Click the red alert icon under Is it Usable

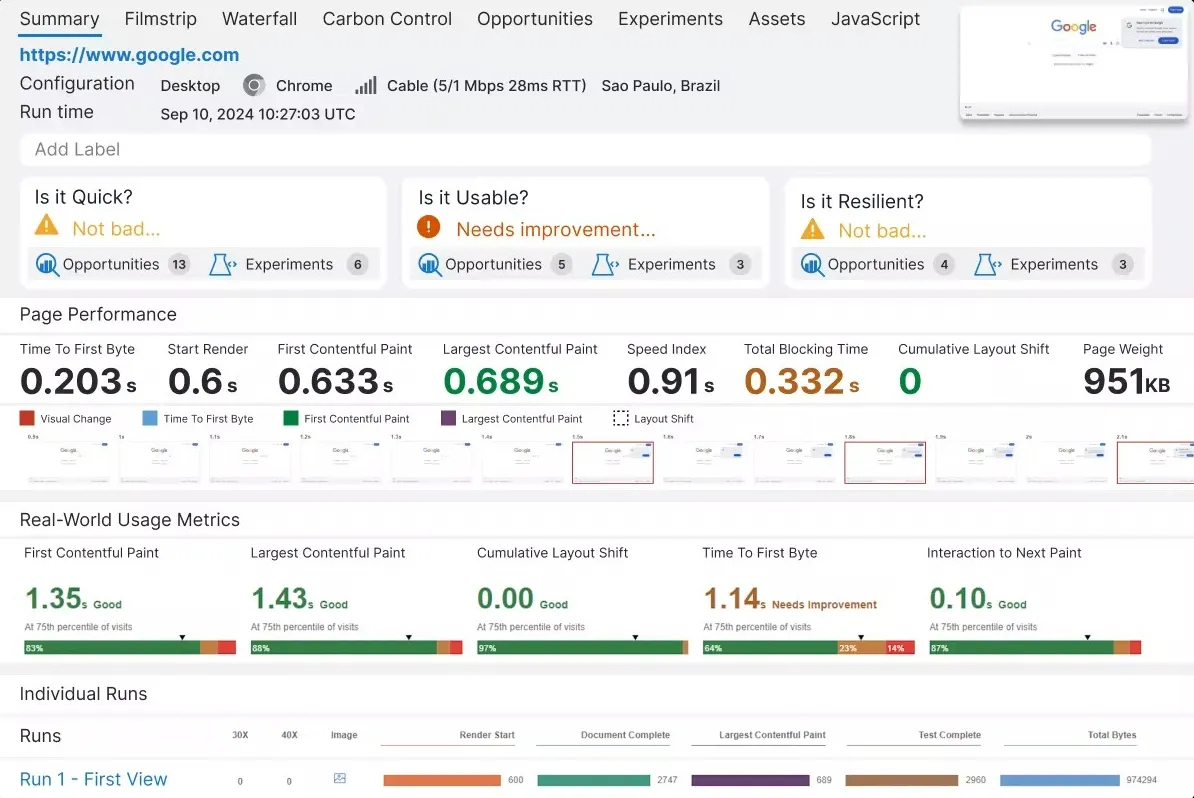pos(429,227)
